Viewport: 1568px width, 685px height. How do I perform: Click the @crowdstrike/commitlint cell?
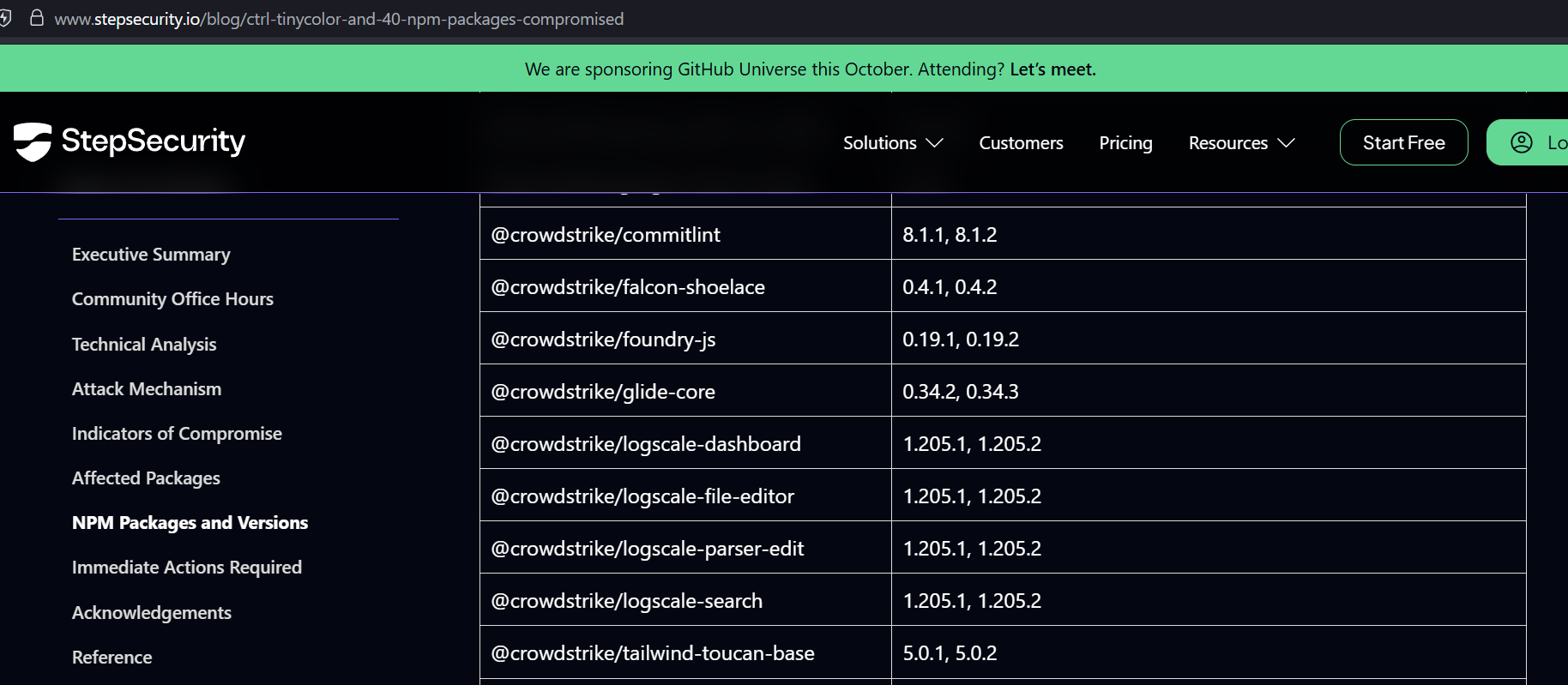point(685,234)
